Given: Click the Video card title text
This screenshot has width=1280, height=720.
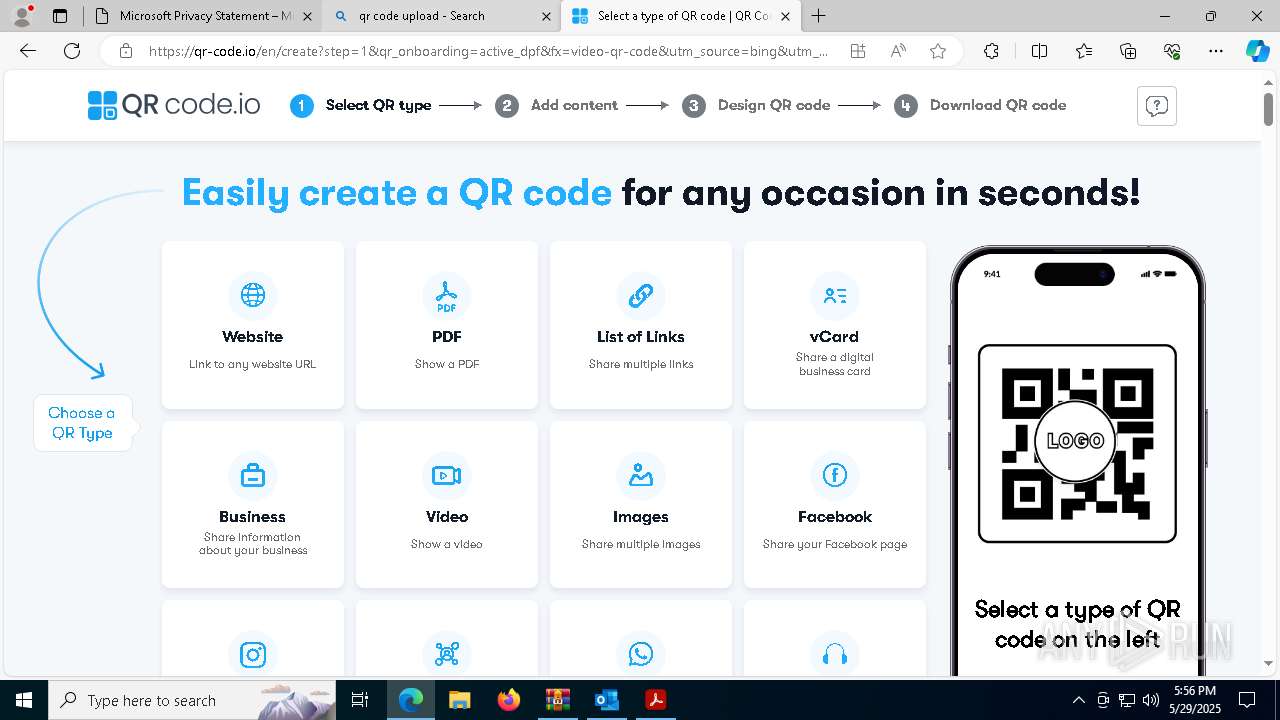Looking at the screenshot, I should pos(447,517).
